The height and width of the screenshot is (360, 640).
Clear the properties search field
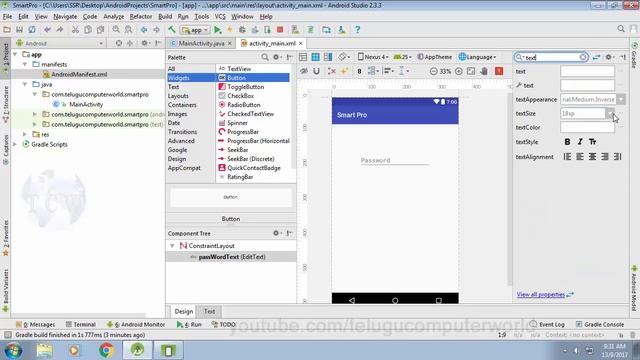[x=583, y=57]
